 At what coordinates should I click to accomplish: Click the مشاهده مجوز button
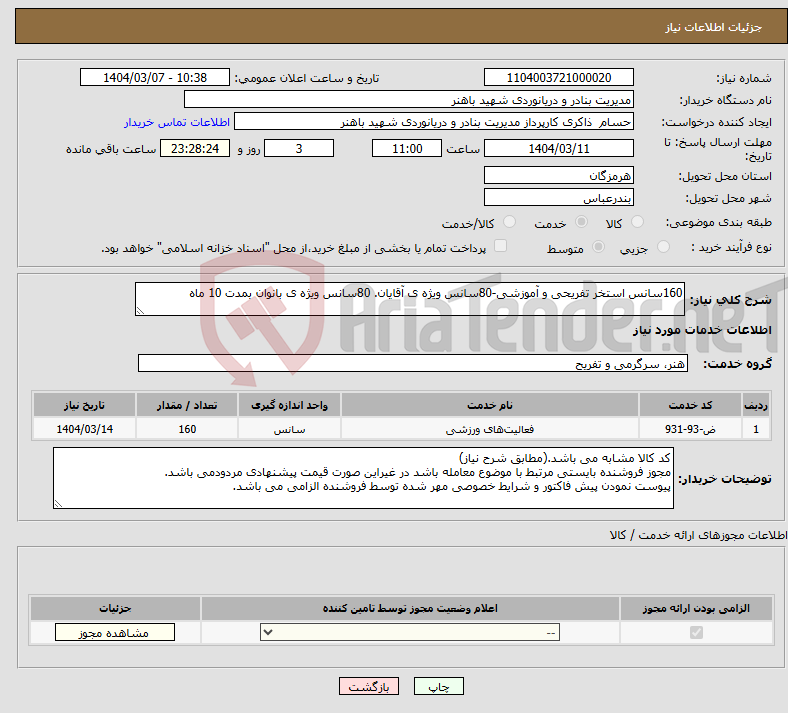[115, 633]
